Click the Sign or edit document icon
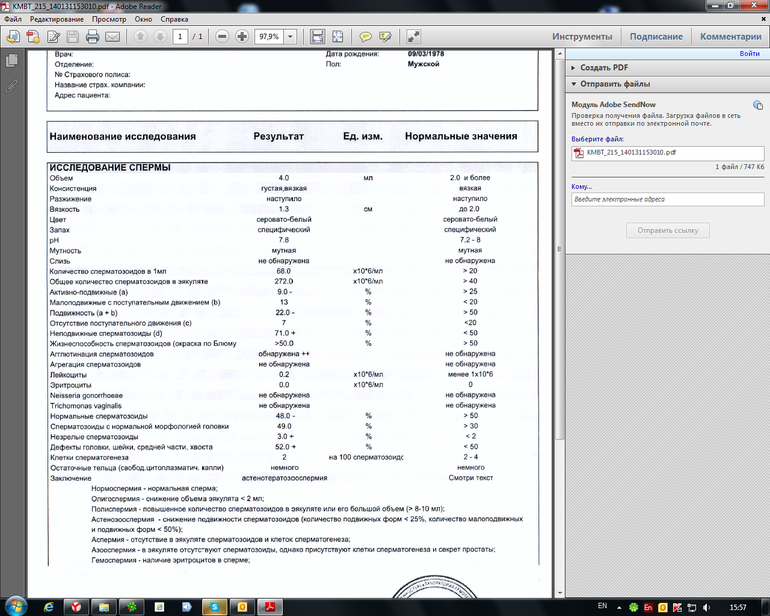The height and width of the screenshot is (616, 770). tap(53, 37)
